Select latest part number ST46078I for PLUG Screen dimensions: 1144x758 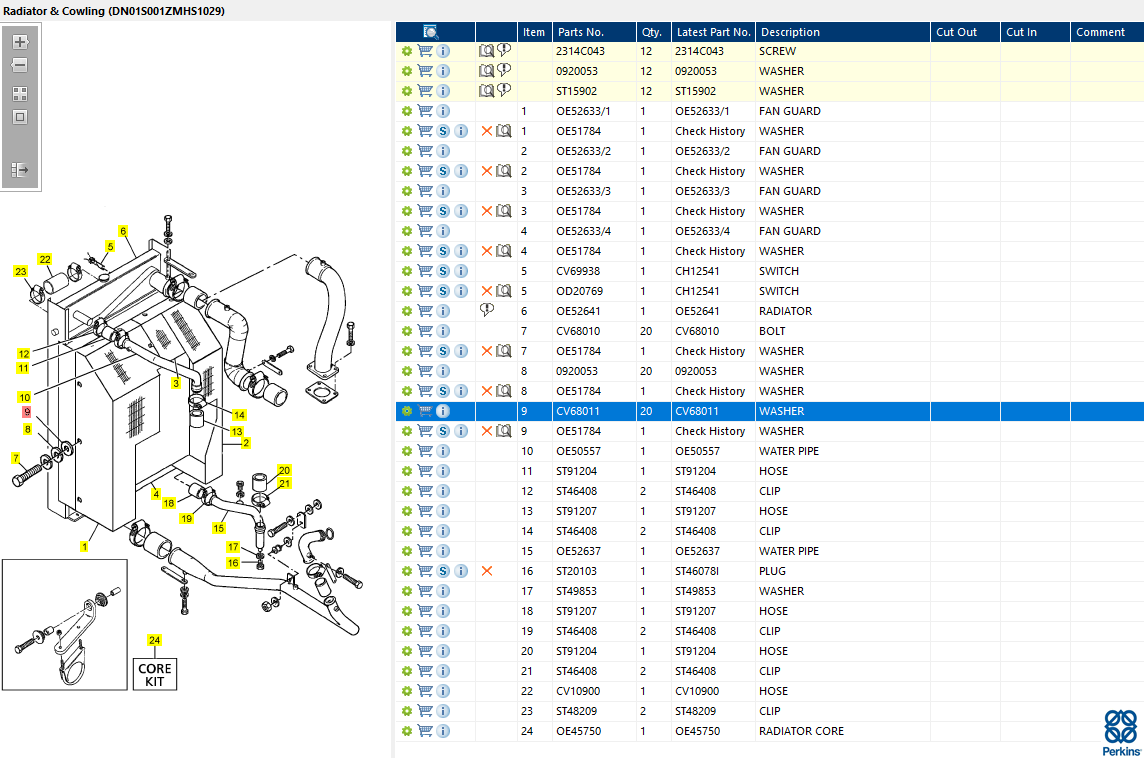tap(697, 571)
